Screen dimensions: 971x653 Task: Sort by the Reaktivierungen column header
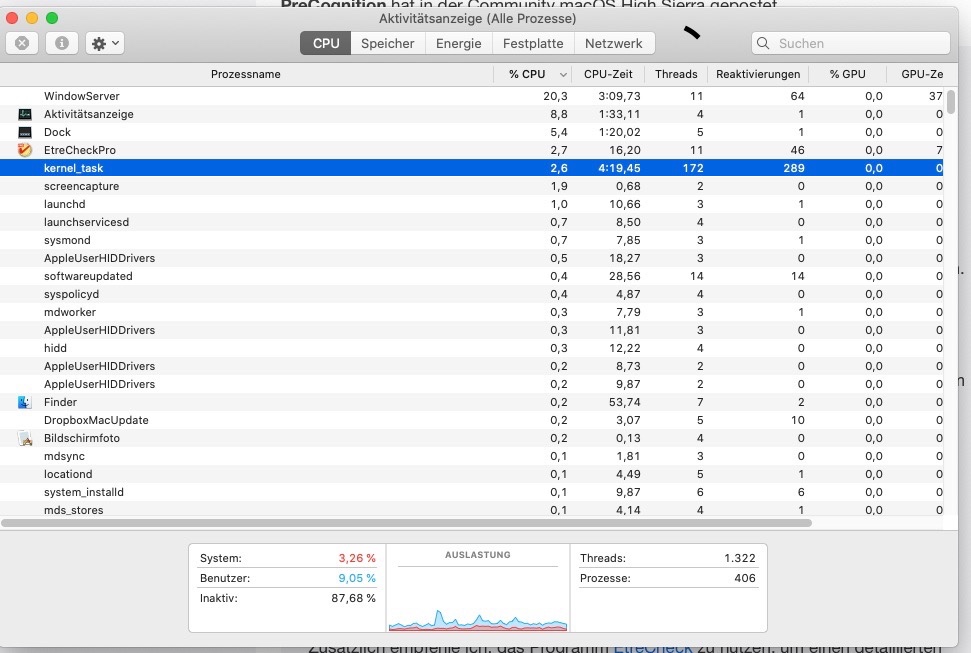click(758, 74)
